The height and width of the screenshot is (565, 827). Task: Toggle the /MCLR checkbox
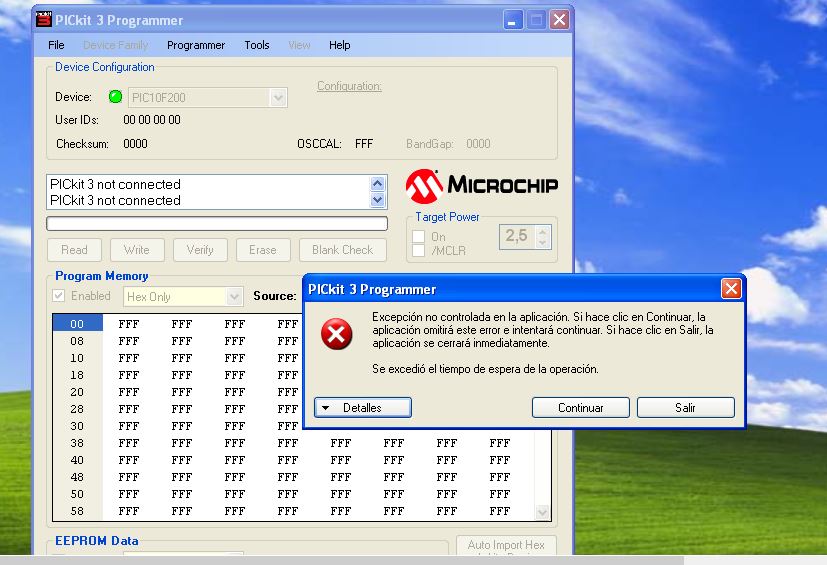(419, 250)
